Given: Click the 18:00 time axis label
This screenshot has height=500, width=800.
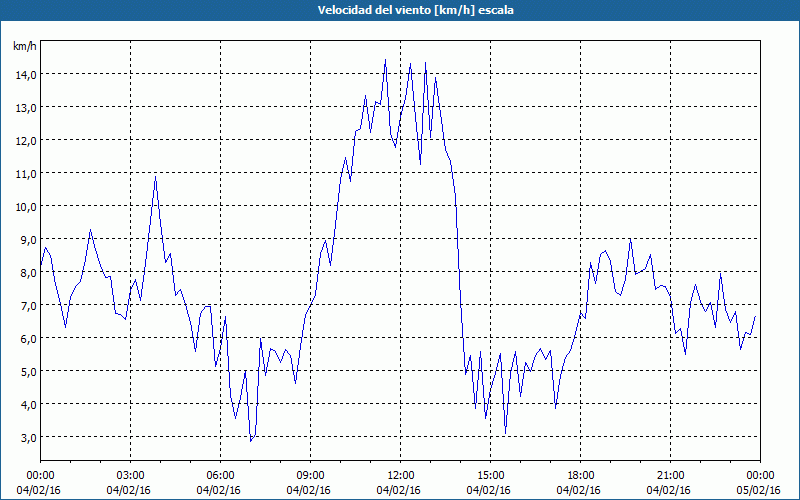Looking at the screenshot, I should (x=581, y=476).
